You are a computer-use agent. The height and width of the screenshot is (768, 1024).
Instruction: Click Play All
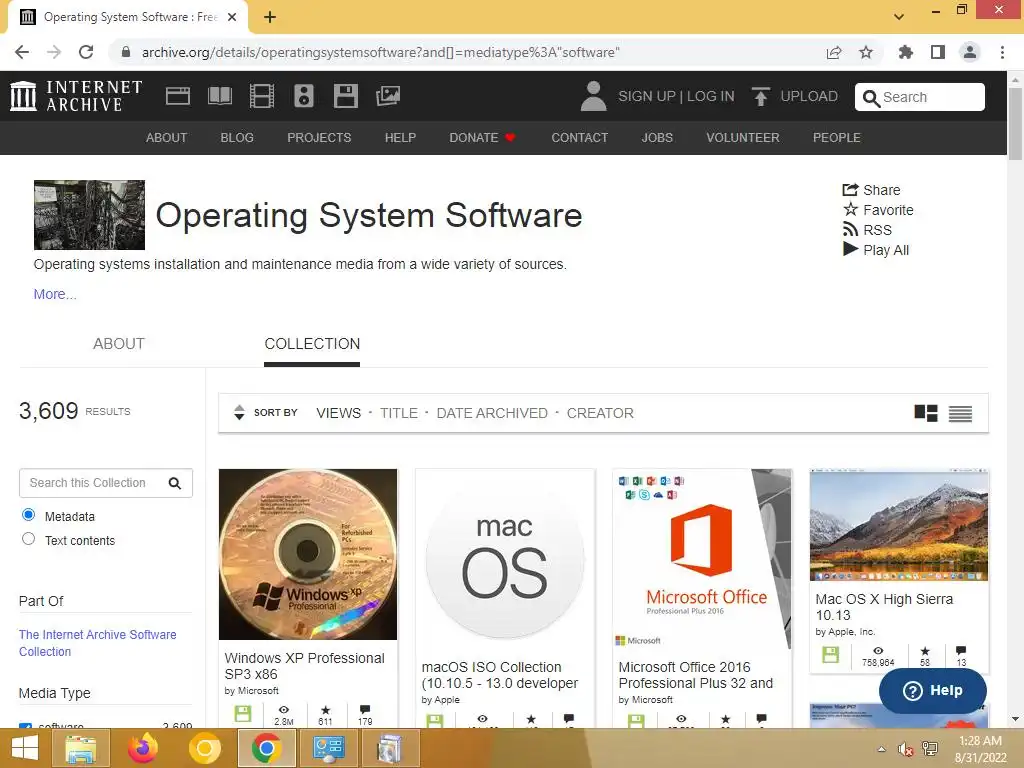coord(876,249)
